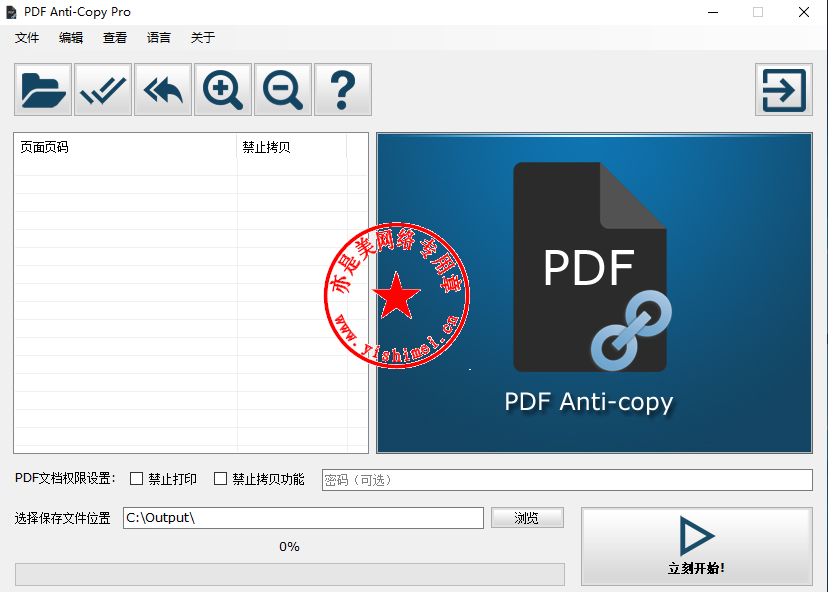Open the 关于 menu
Screen dimensions: 828x592
(203, 37)
